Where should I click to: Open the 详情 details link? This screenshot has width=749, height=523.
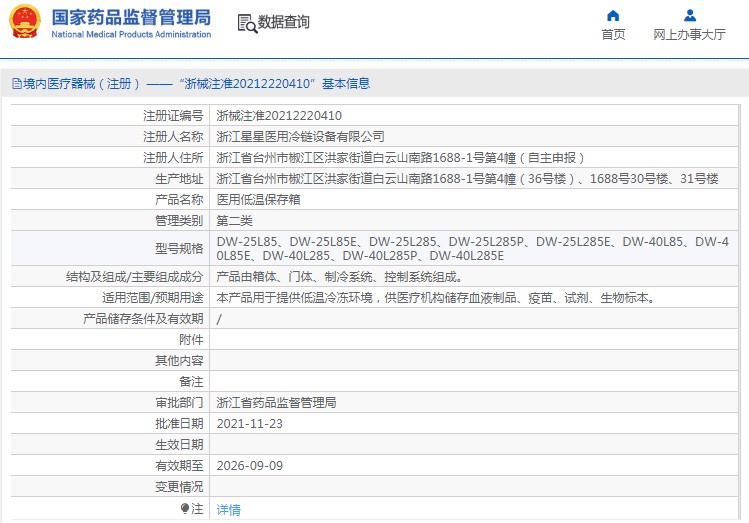229,510
